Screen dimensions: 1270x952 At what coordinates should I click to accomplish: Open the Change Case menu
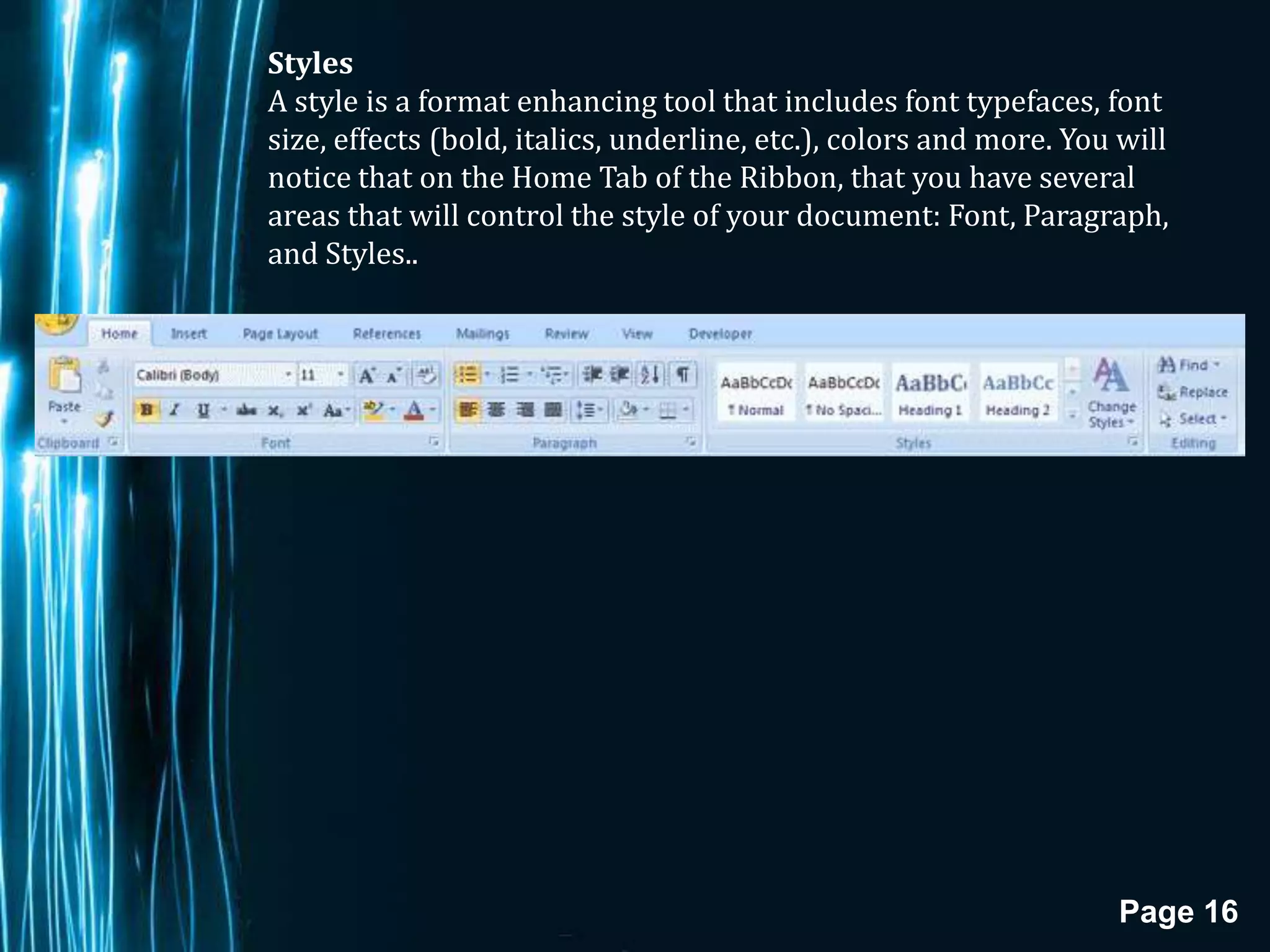tap(337, 410)
